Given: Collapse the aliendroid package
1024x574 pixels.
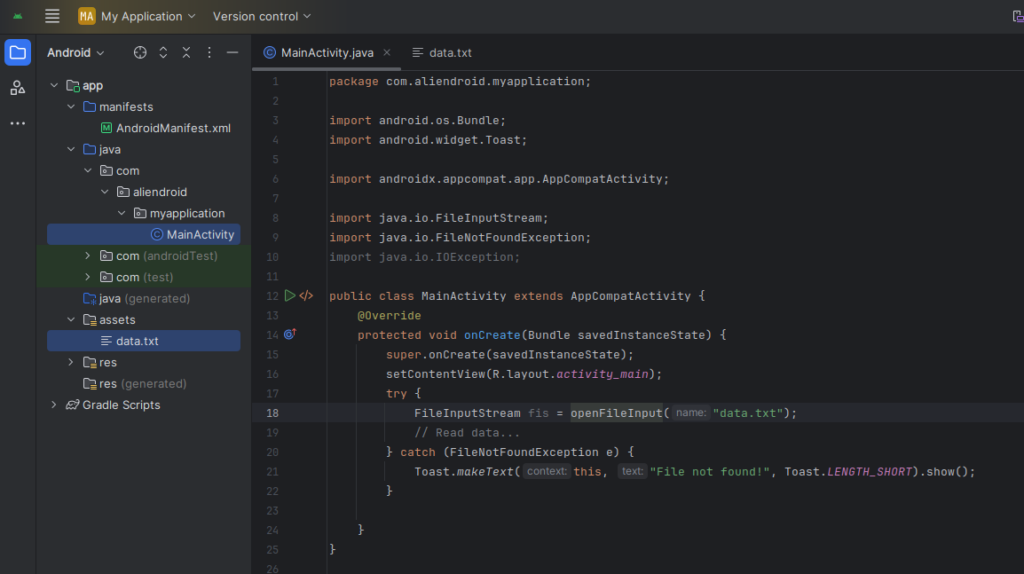Looking at the screenshot, I should coord(105,192).
